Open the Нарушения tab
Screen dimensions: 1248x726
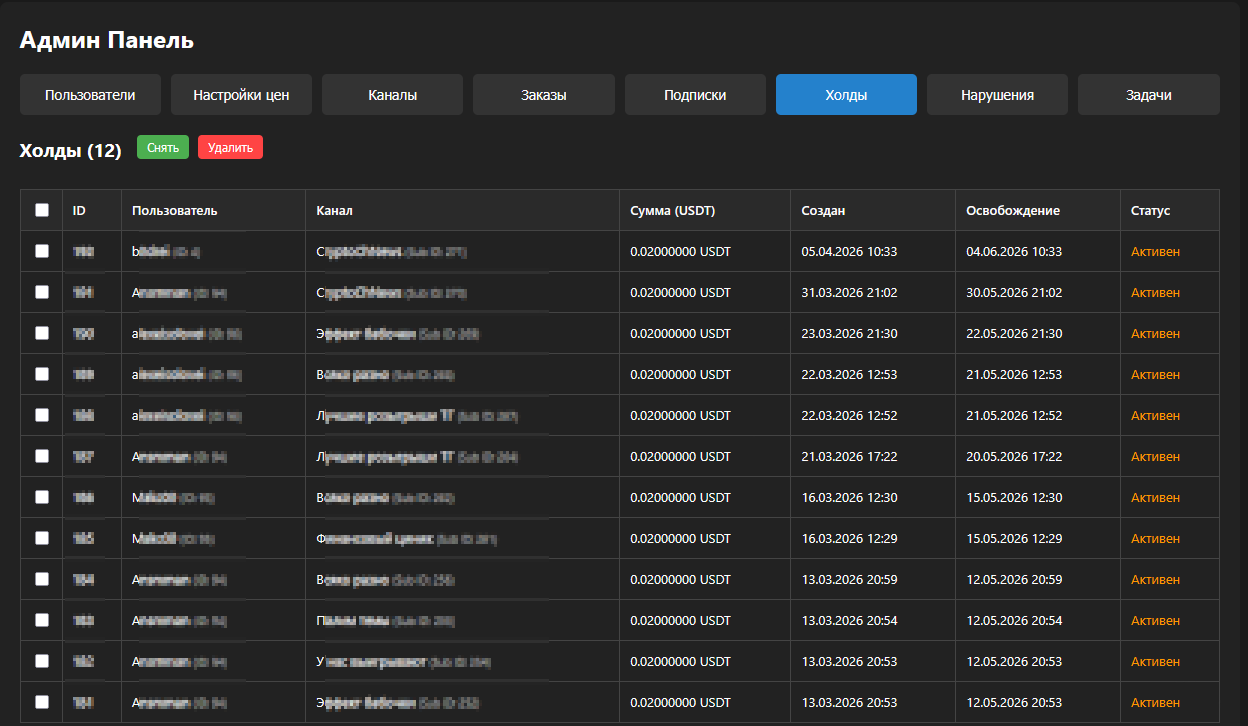pyautogui.click(x=997, y=95)
